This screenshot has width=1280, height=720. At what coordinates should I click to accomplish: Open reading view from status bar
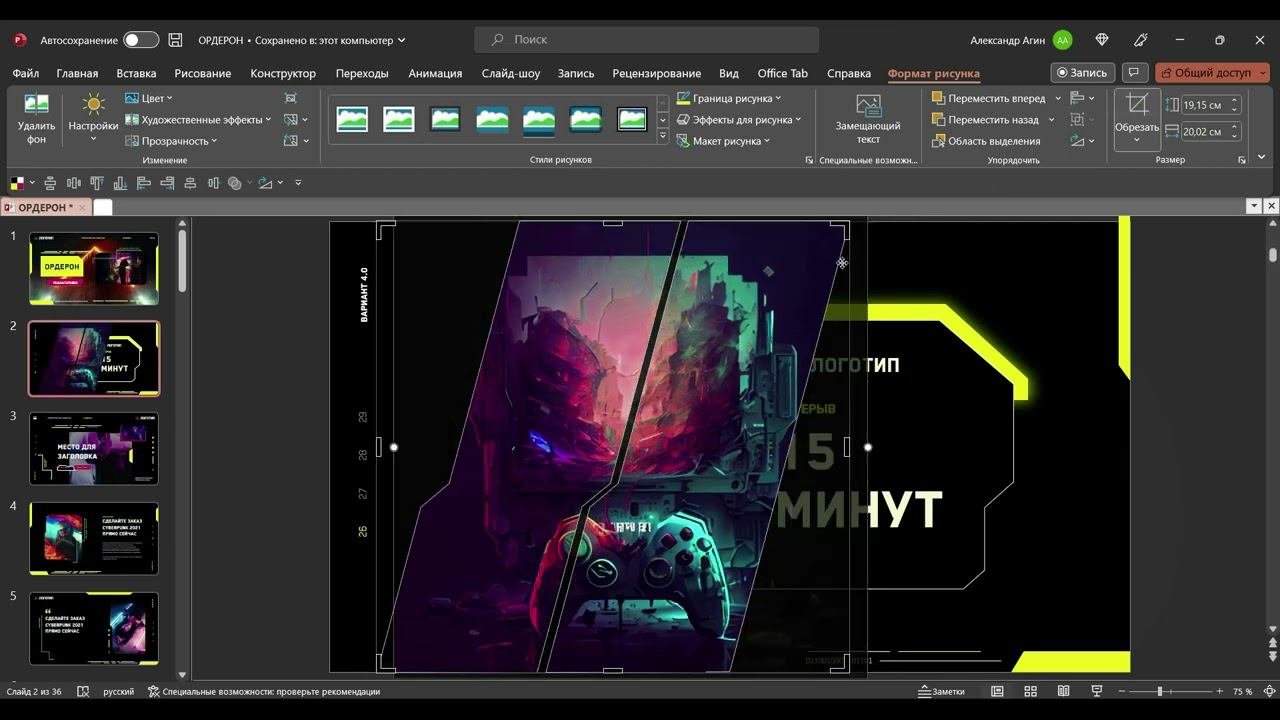(x=1063, y=691)
